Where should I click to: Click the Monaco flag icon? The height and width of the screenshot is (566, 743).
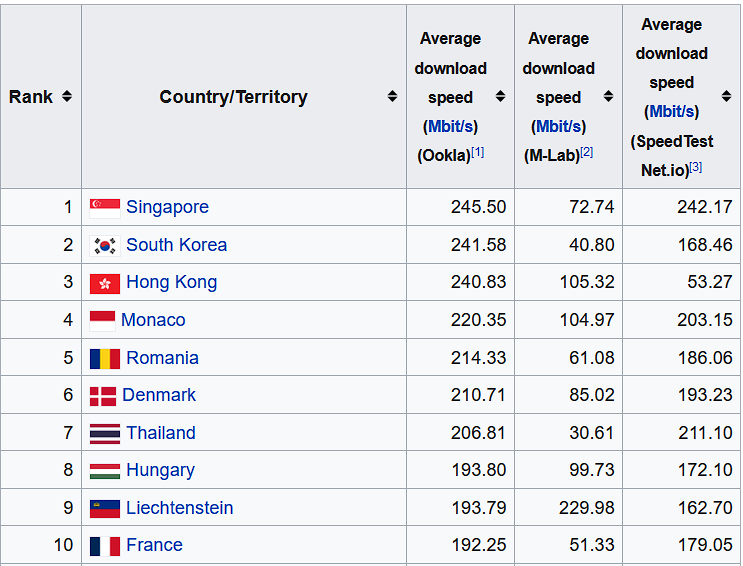click(102, 320)
